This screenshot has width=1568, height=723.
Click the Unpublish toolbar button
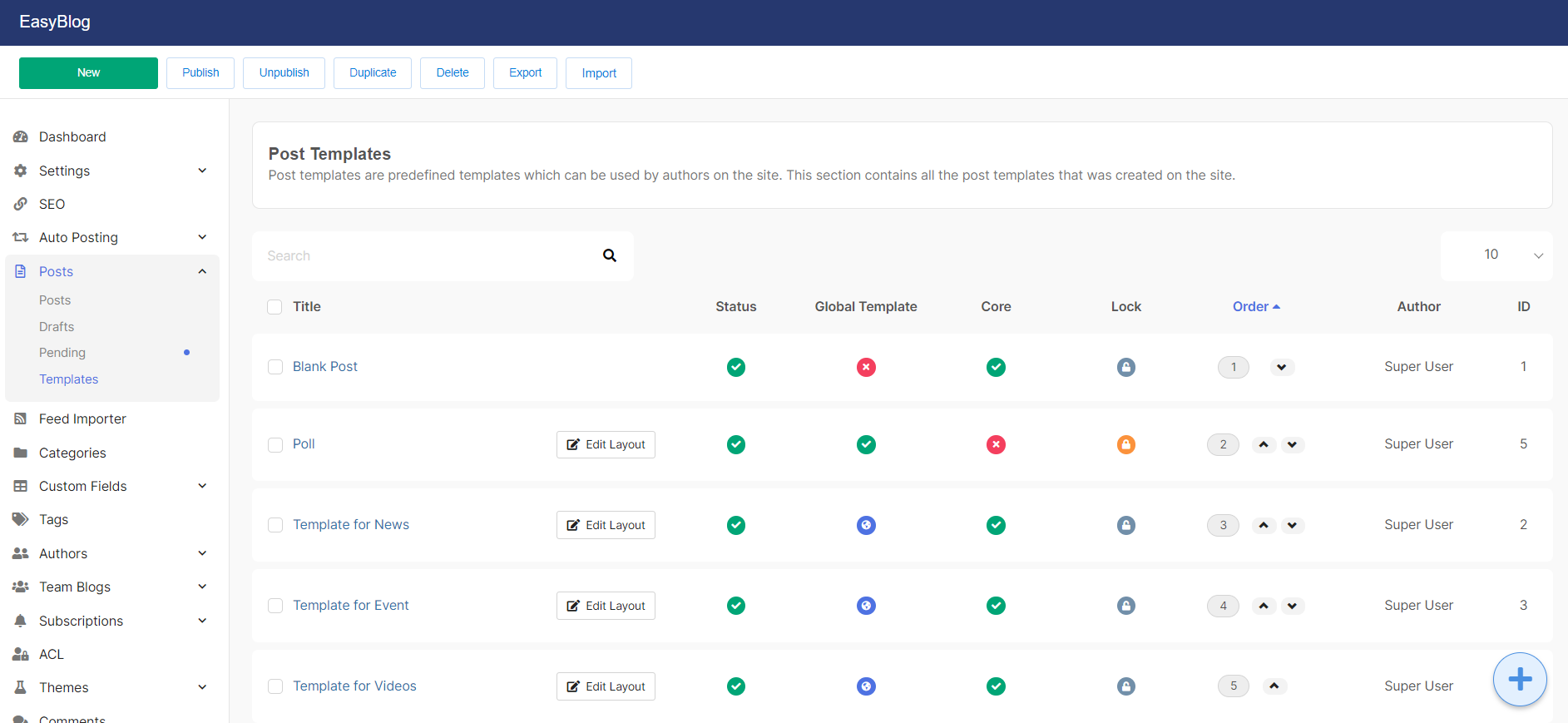pyautogui.click(x=284, y=73)
